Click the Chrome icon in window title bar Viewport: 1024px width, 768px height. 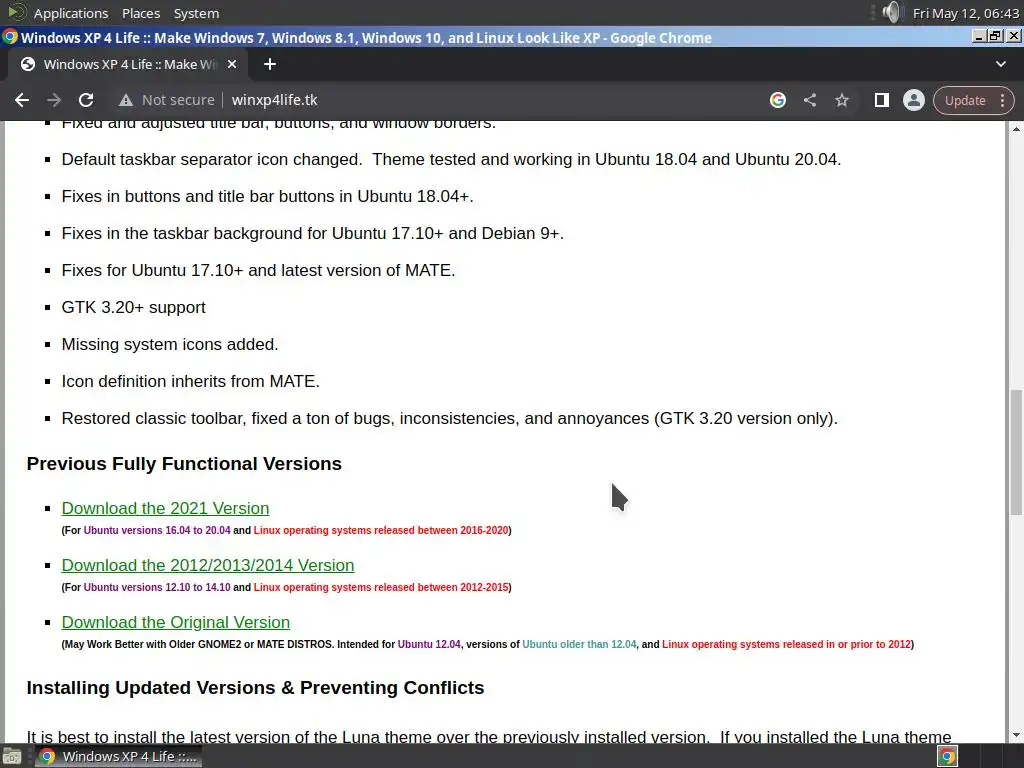click(10, 37)
